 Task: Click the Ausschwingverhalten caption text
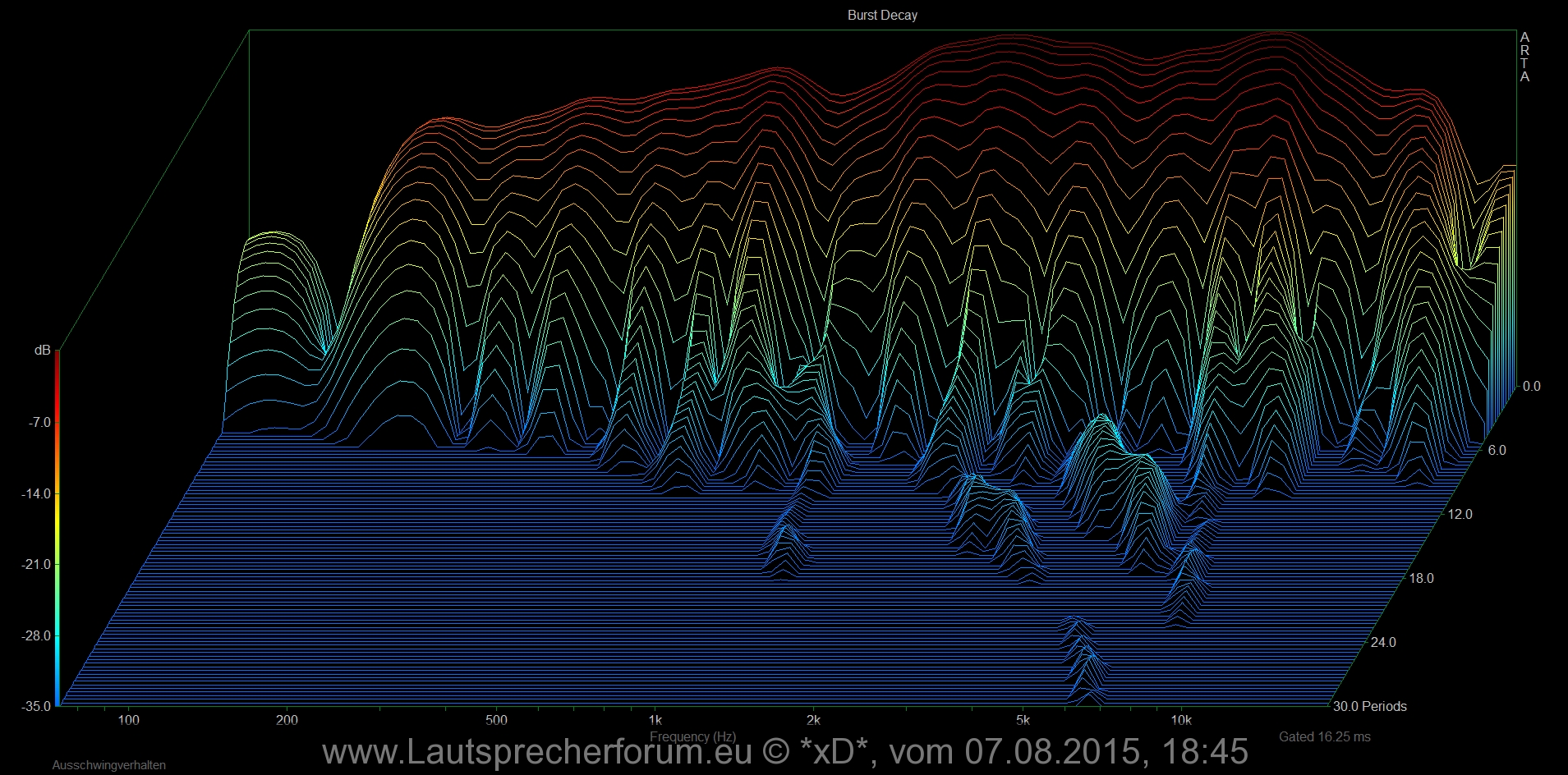coord(108,765)
